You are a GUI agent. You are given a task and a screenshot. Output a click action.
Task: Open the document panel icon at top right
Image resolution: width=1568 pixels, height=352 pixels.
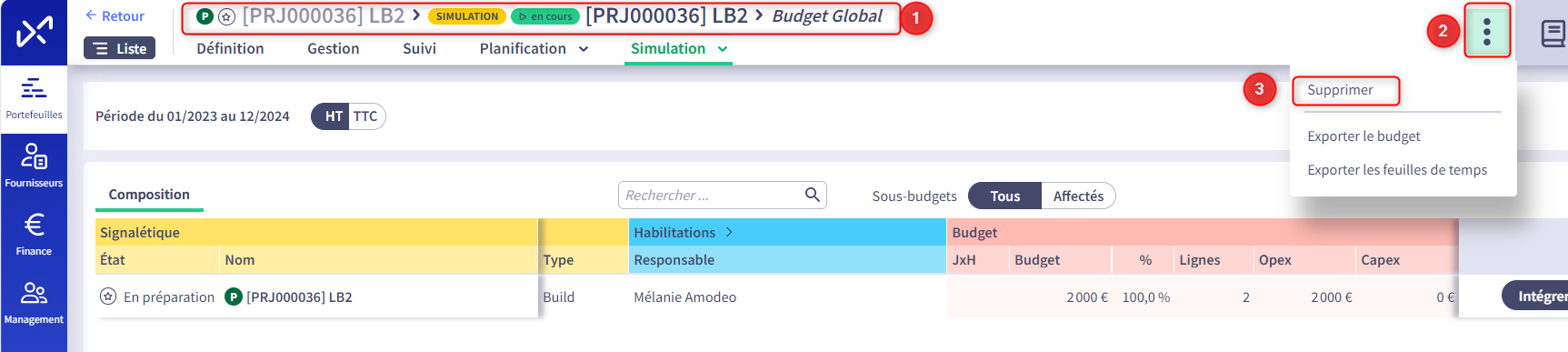[x=1553, y=35]
